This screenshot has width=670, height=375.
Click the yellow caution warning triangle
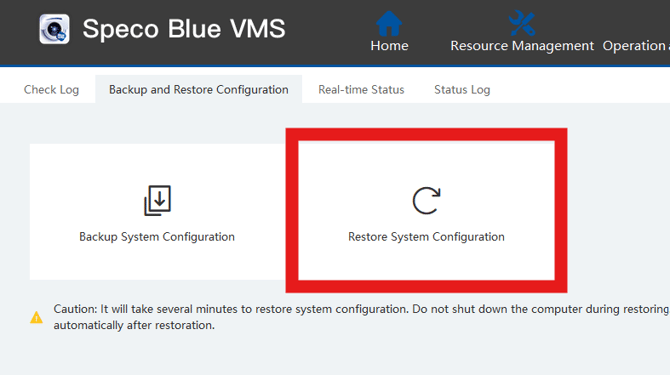click(36, 317)
